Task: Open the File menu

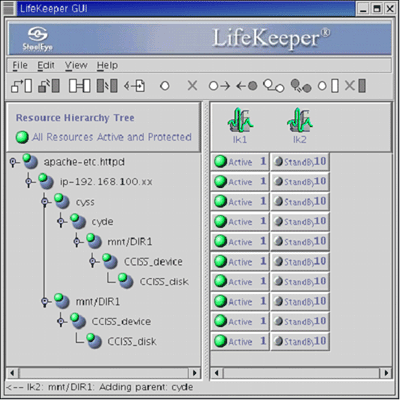Action: (x=20, y=65)
